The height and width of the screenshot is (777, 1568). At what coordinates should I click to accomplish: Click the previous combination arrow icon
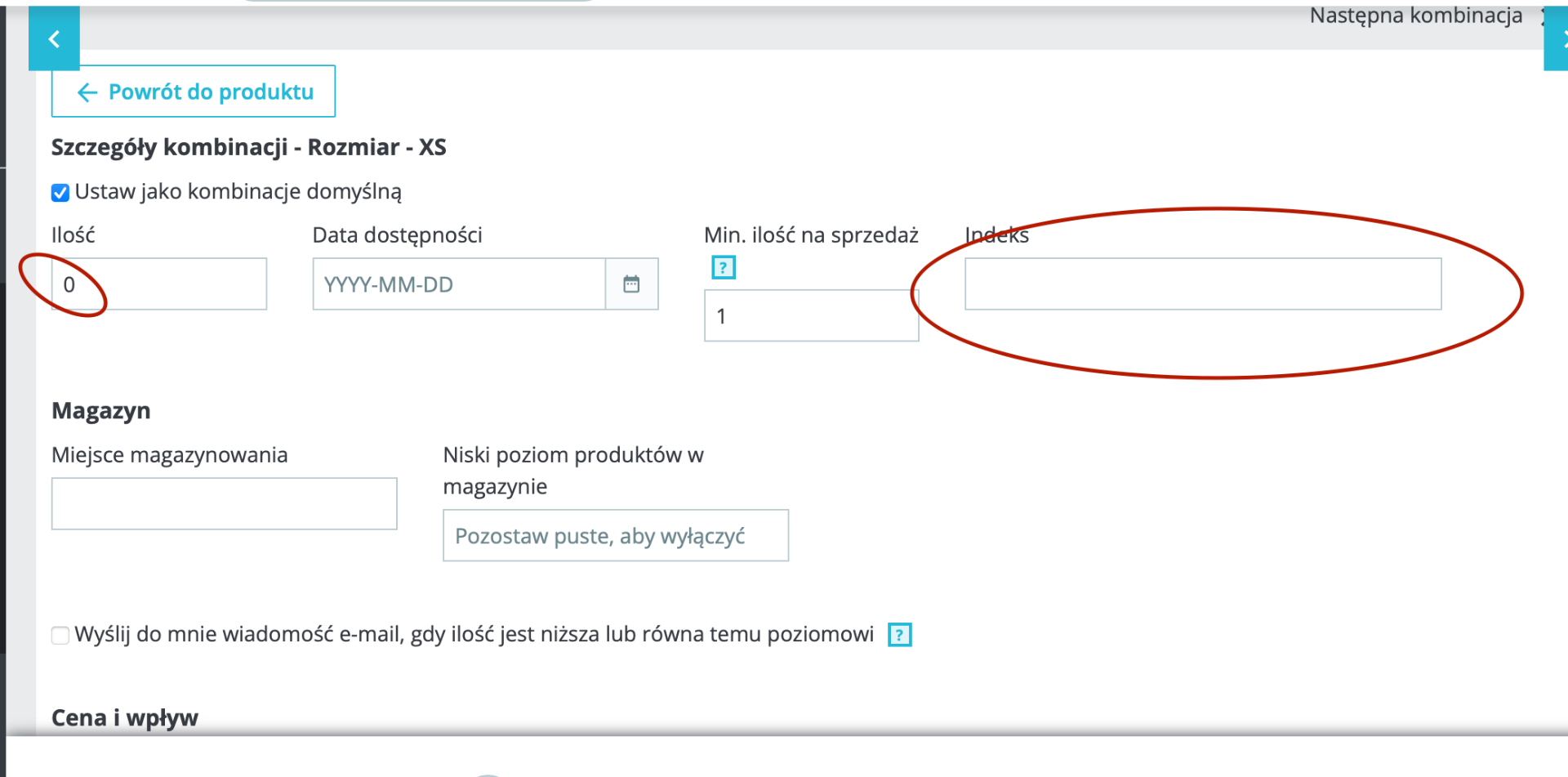54,38
